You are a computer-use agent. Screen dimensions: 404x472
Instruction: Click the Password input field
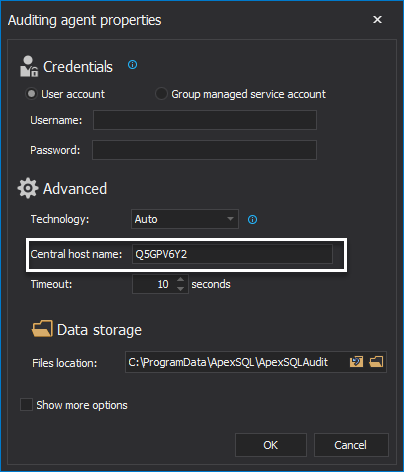click(204, 150)
